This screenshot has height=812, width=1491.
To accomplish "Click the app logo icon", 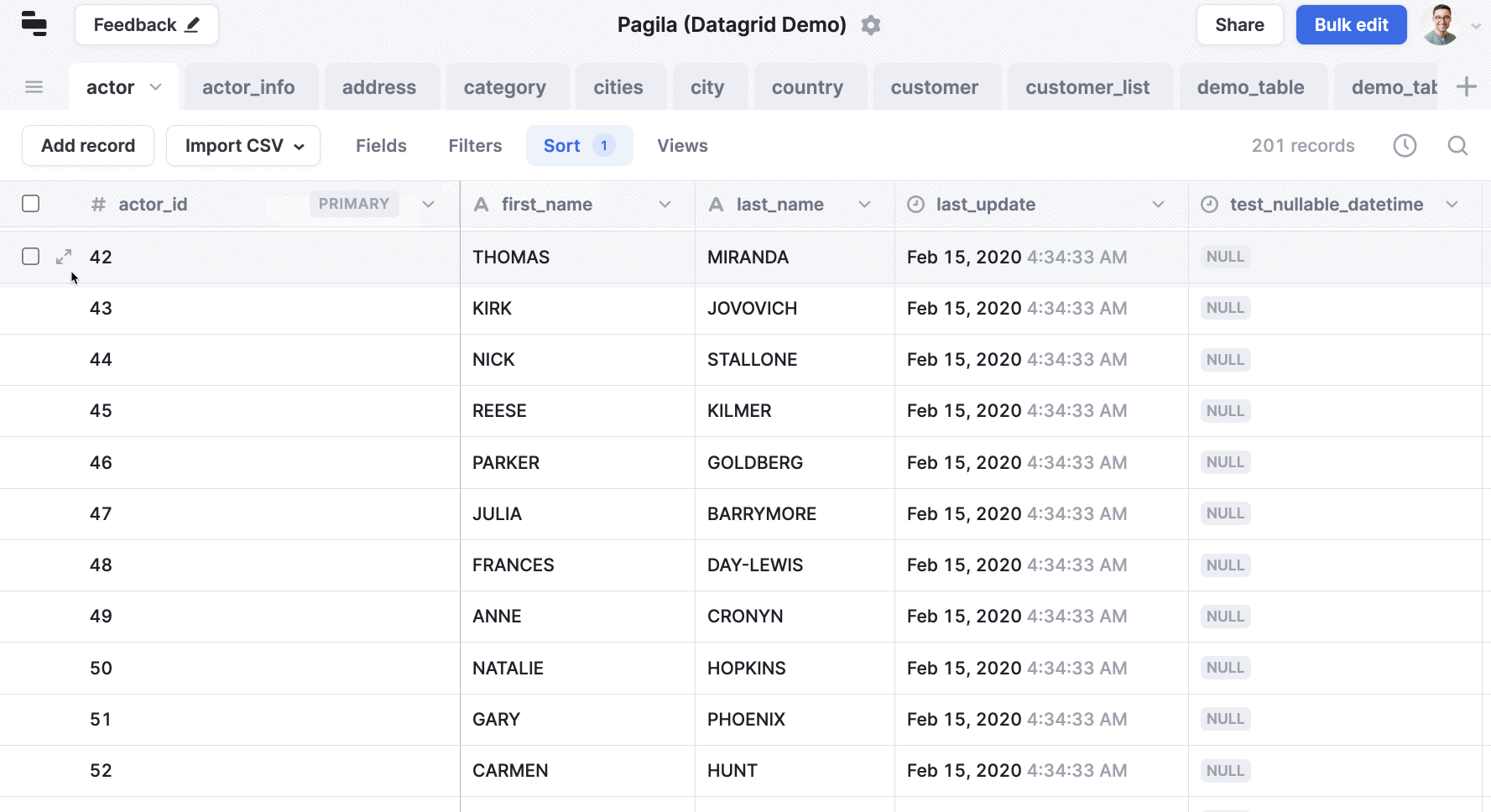I will coord(34,24).
